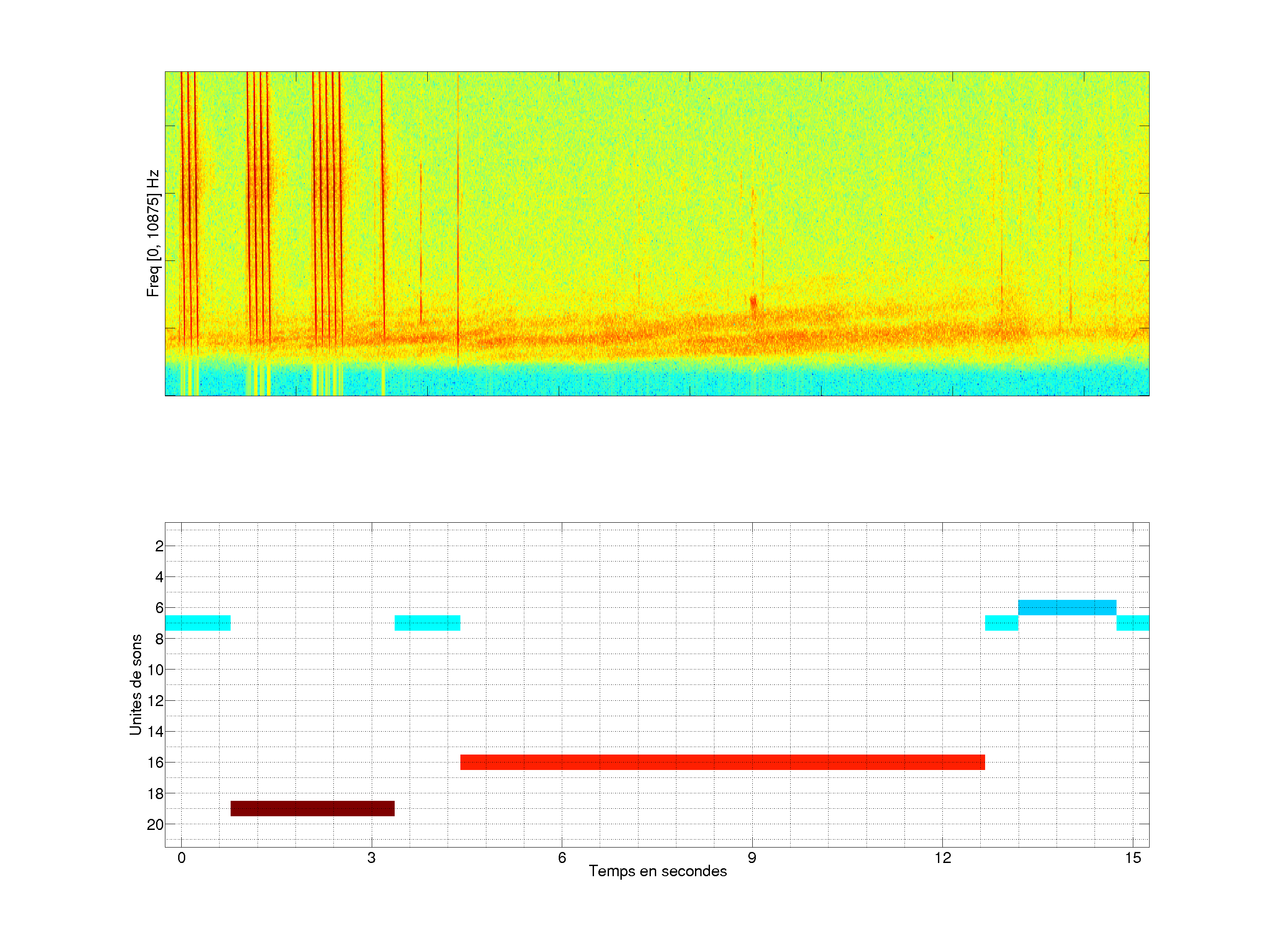Click the dark red bar at unit 19
Viewport: 1270px width, 952px height.
[x=312, y=808]
